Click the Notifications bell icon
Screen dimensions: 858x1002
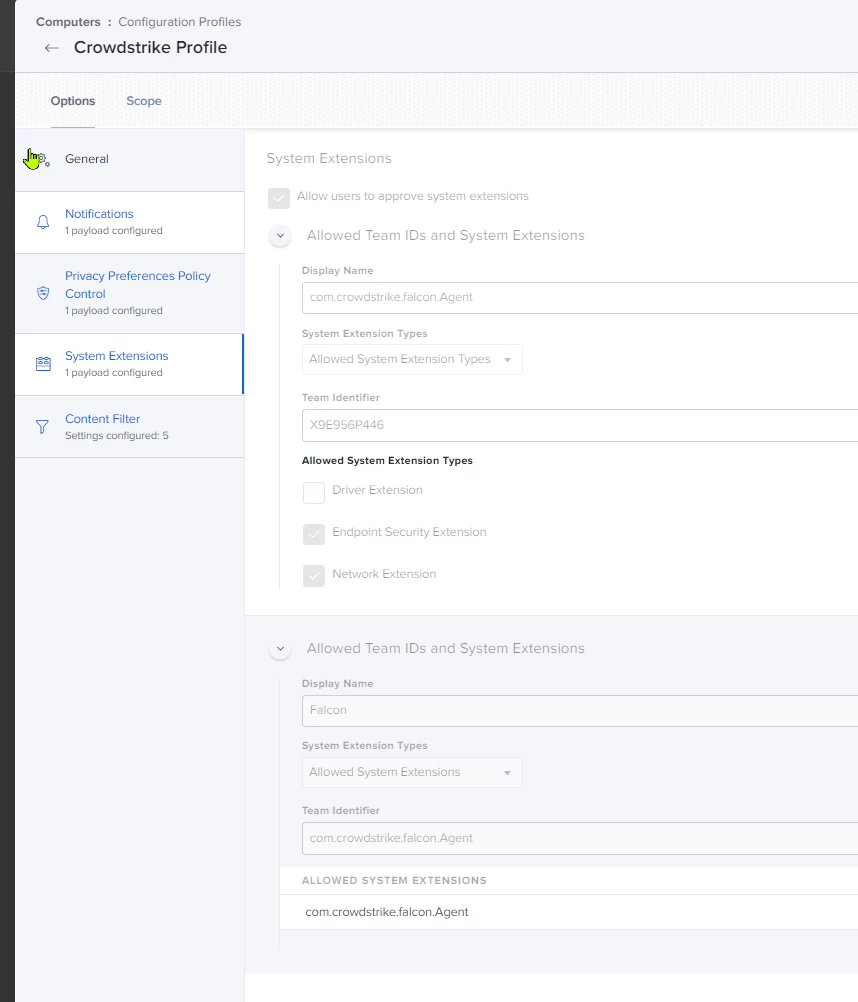pyautogui.click(x=43, y=222)
